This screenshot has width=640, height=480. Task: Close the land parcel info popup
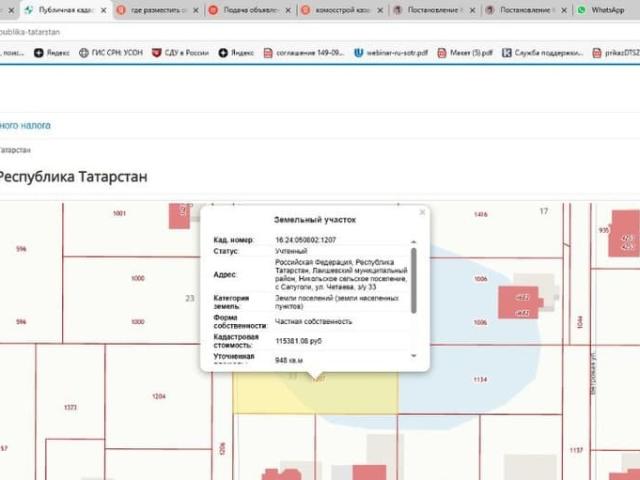(422, 212)
